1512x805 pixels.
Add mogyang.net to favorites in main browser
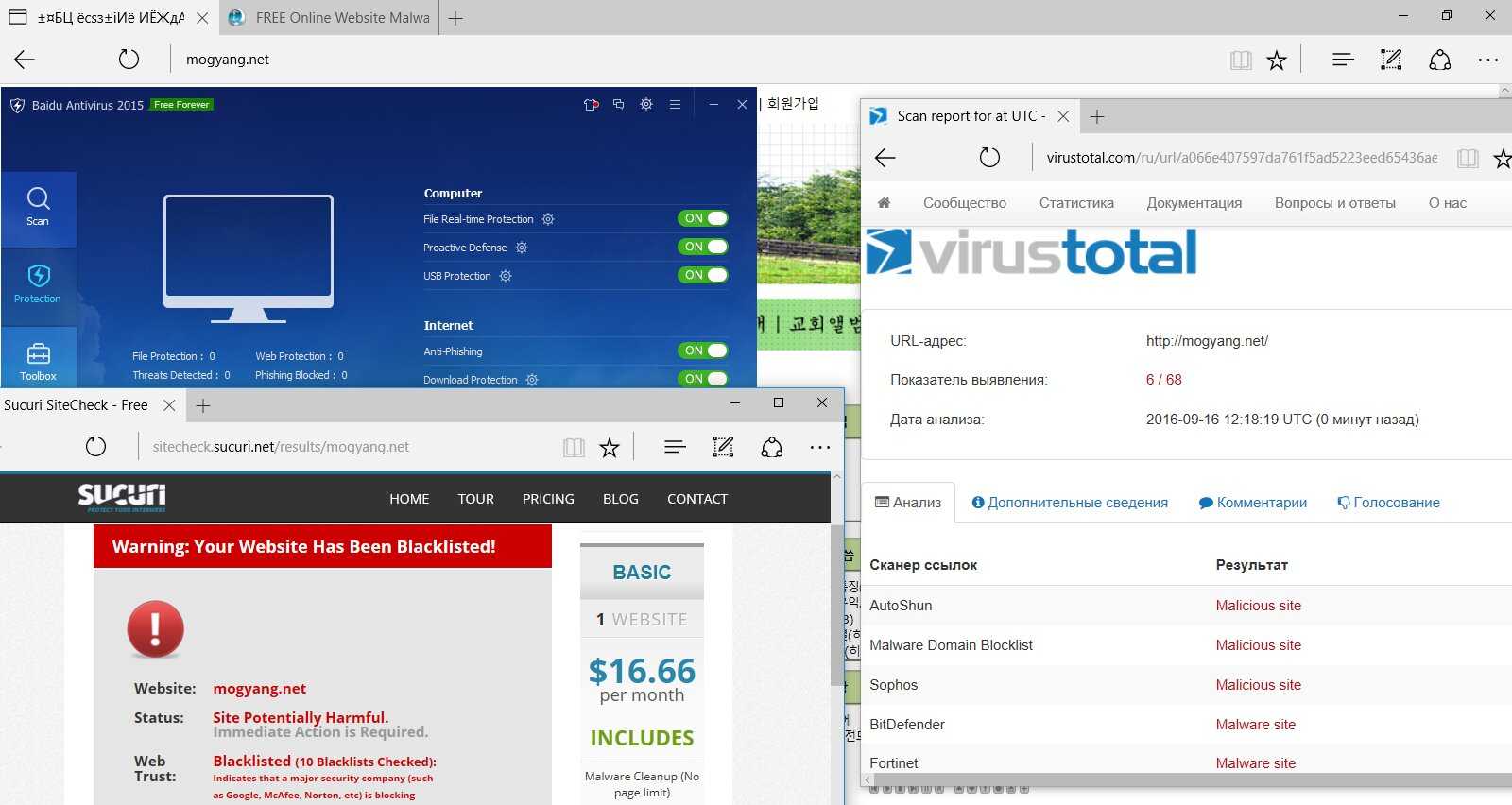(1277, 60)
